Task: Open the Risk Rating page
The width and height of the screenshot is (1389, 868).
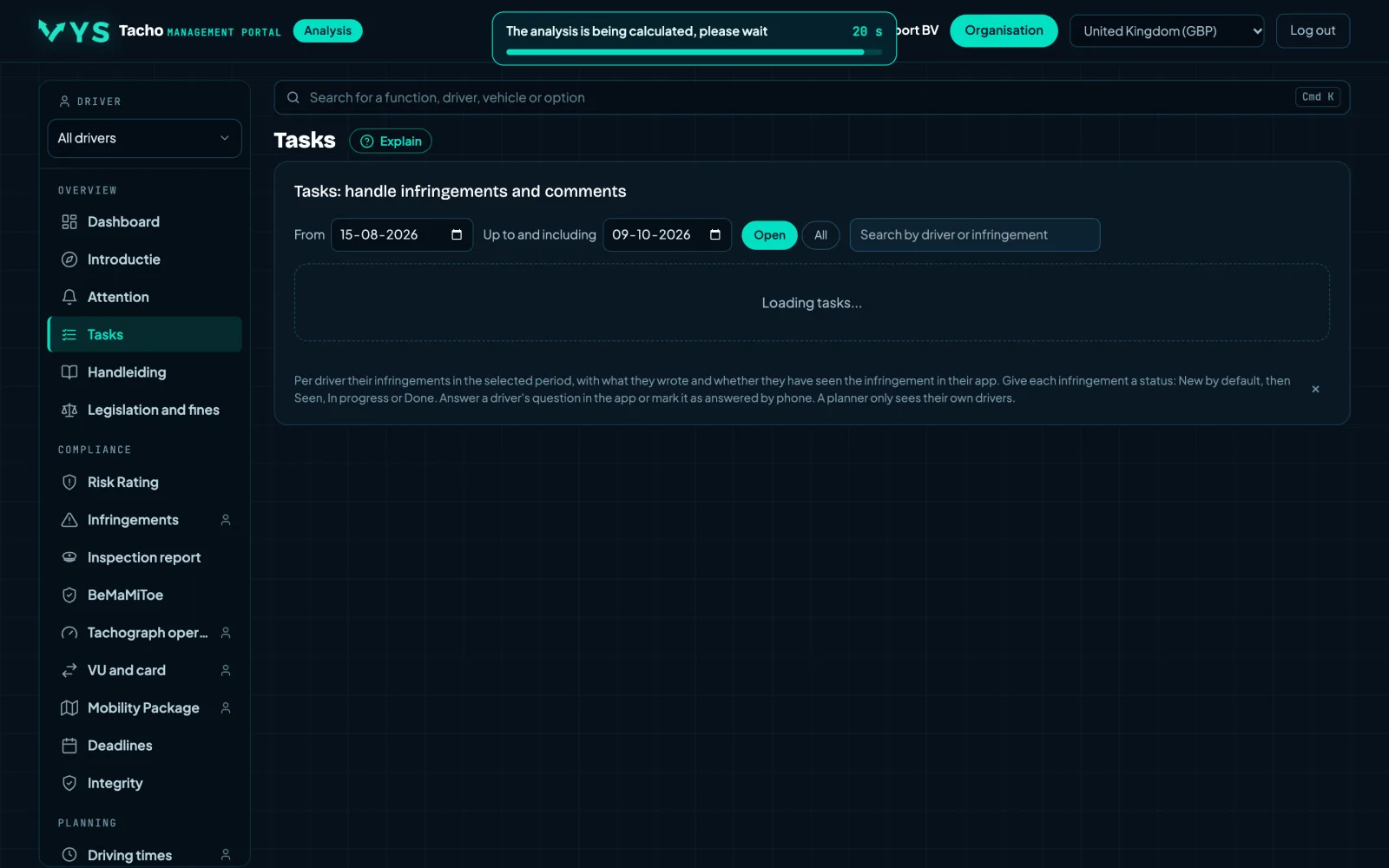Action: pos(144,483)
